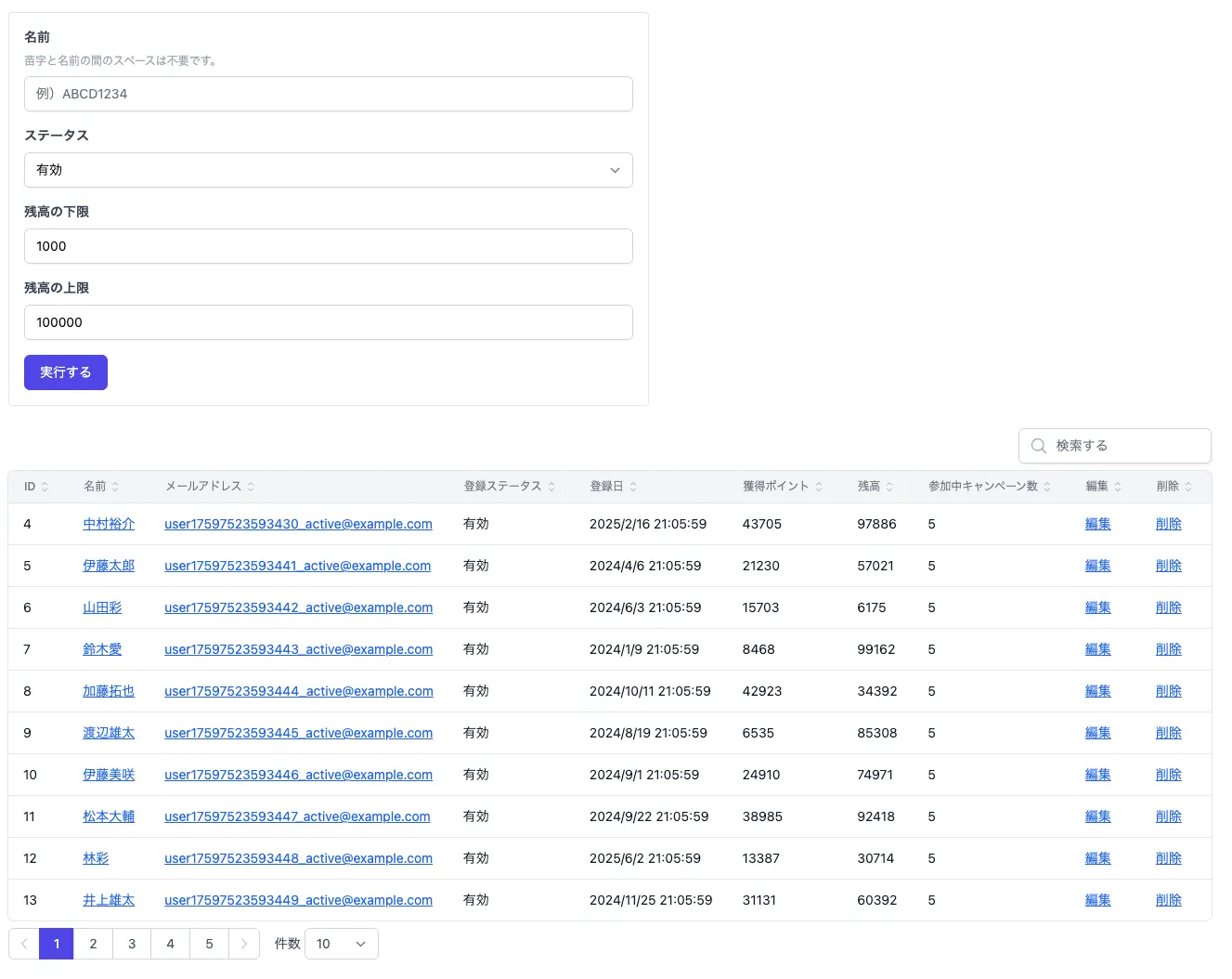Open the 件数 page size dropdown
Viewport: 1232px width, 979px height.
[x=342, y=944]
